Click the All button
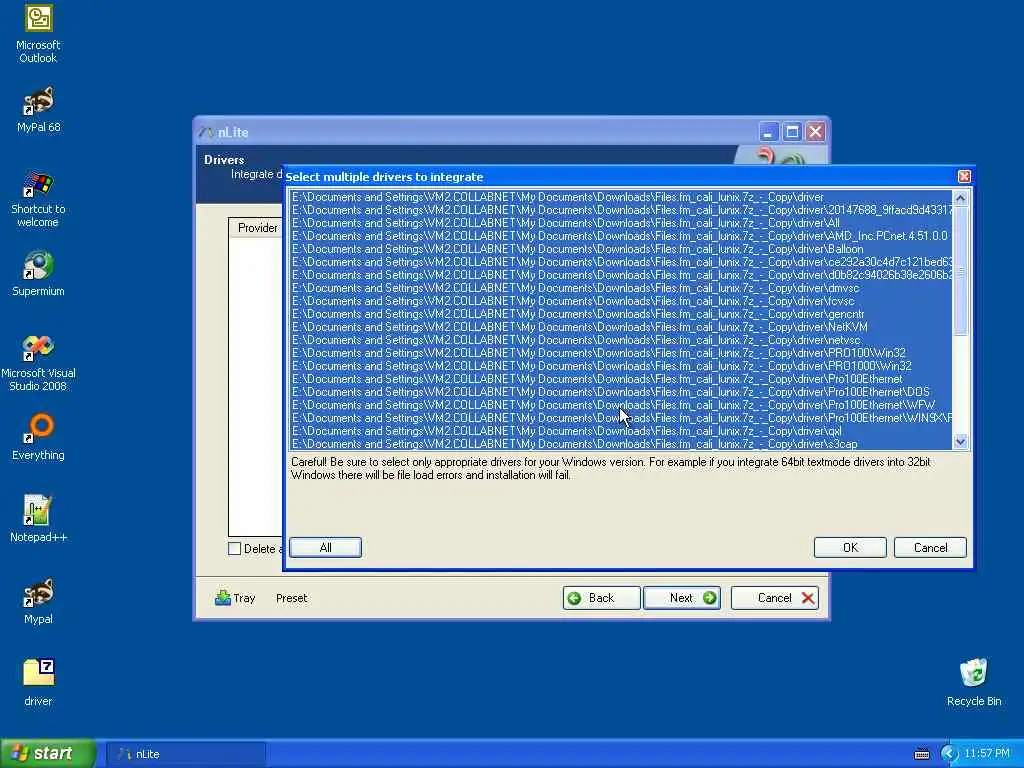This screenshot has height=768, width=1024. pyautogui.click(x=325, y=547)
